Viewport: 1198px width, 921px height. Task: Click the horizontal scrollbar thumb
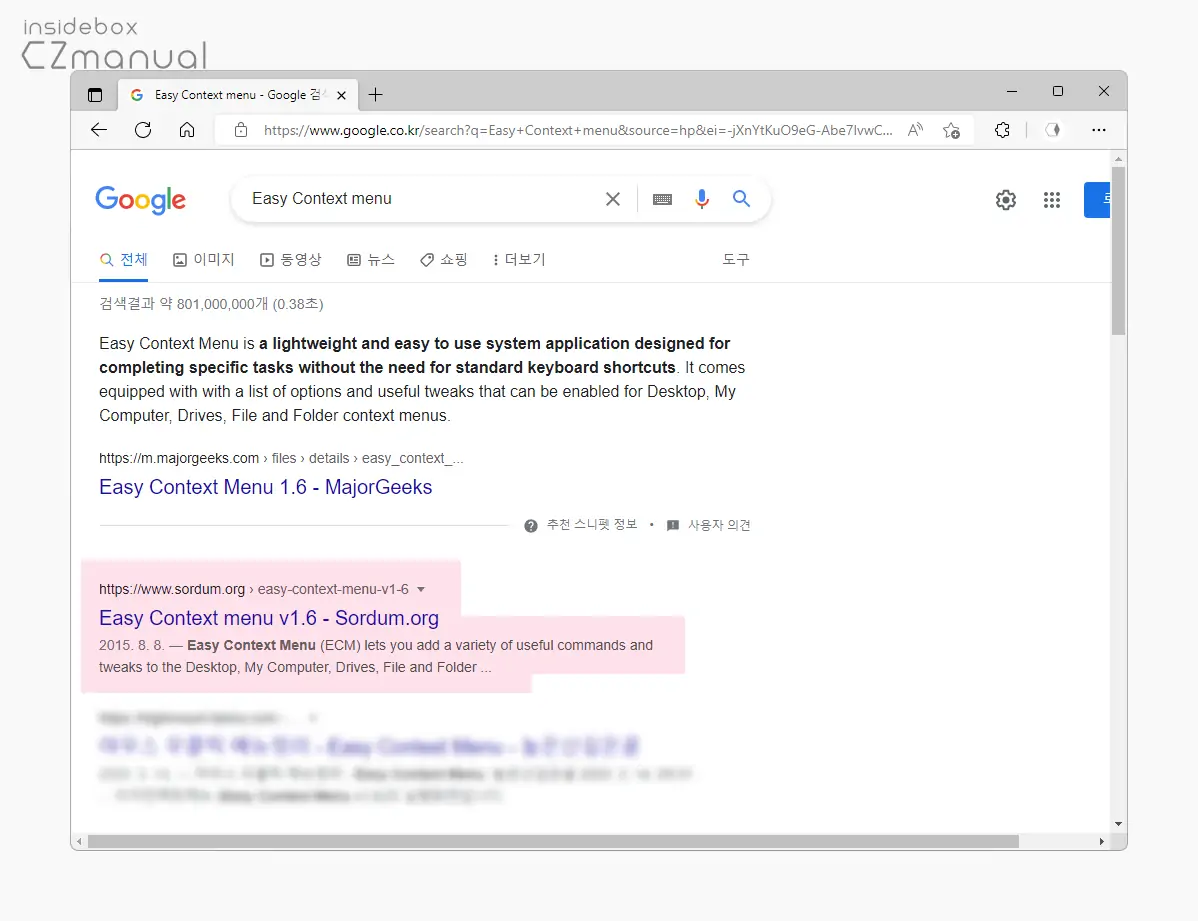pyautogui.click(x=553, y=842)
